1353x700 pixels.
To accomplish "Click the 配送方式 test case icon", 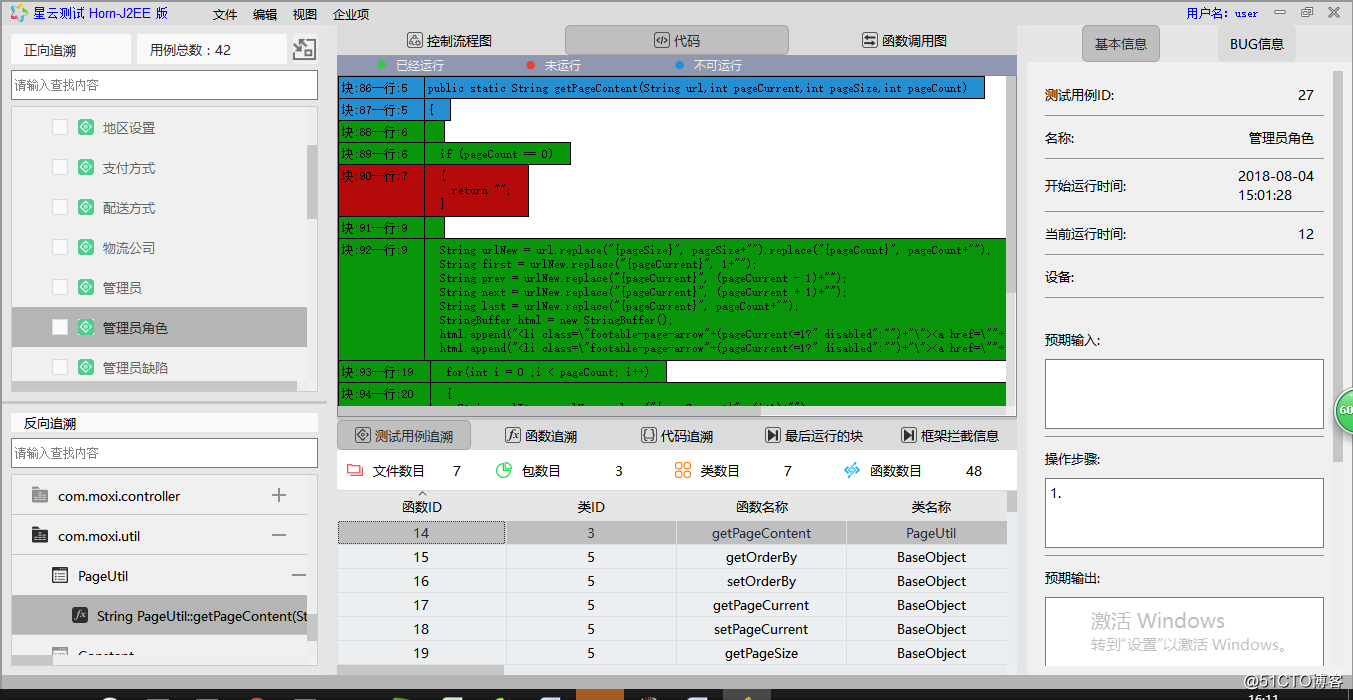I will 86,208.
